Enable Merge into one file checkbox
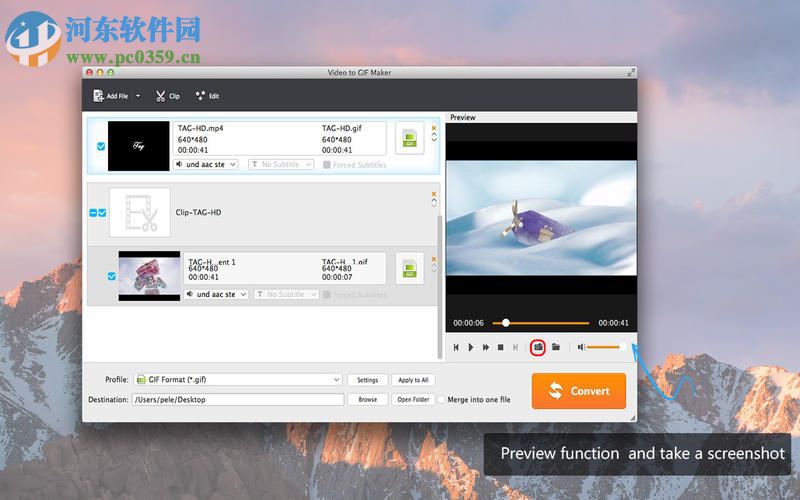Screen dimensions: 800x500 point(441,399)
